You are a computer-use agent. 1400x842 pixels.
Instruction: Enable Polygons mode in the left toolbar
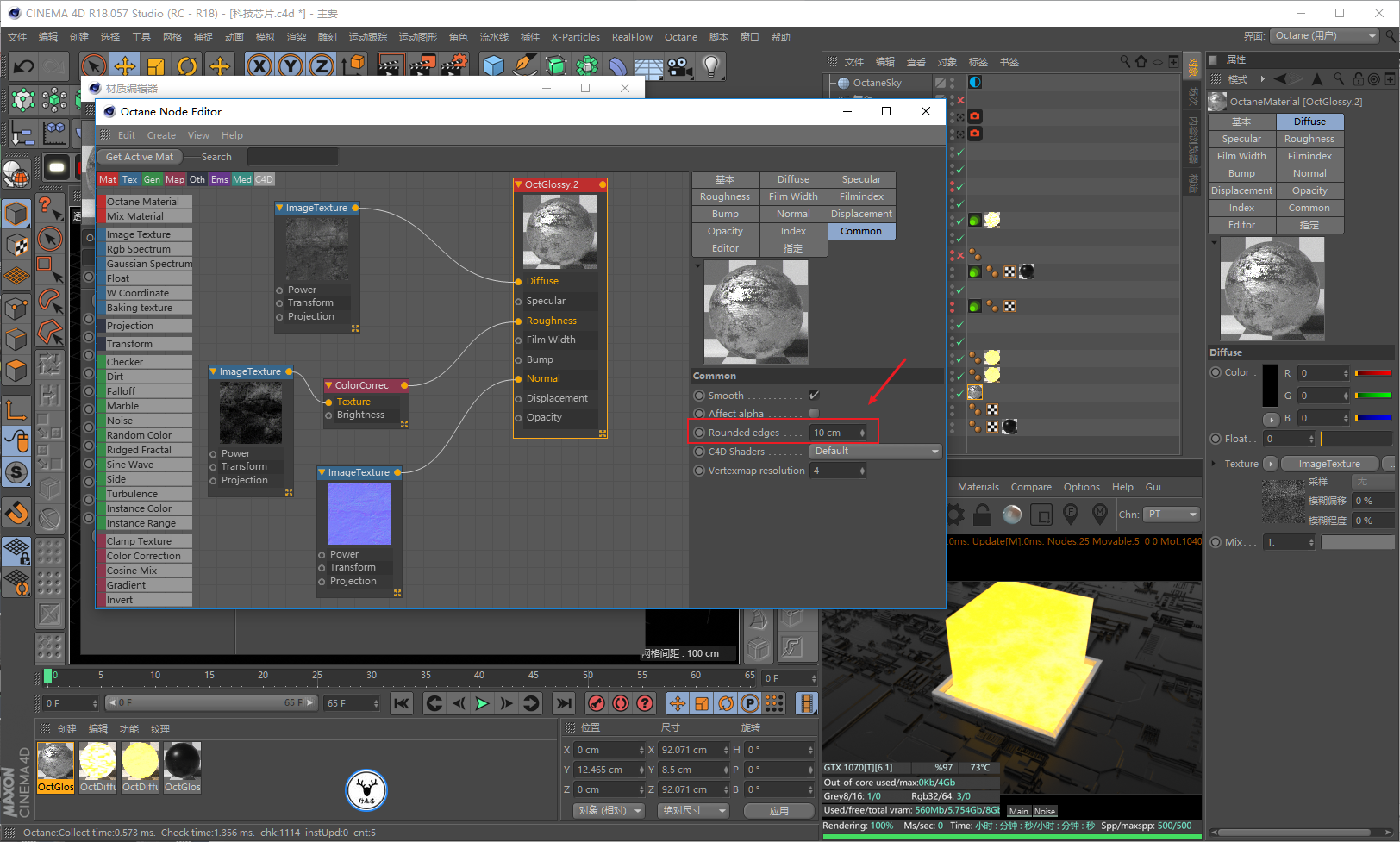[x=17, y=370]
